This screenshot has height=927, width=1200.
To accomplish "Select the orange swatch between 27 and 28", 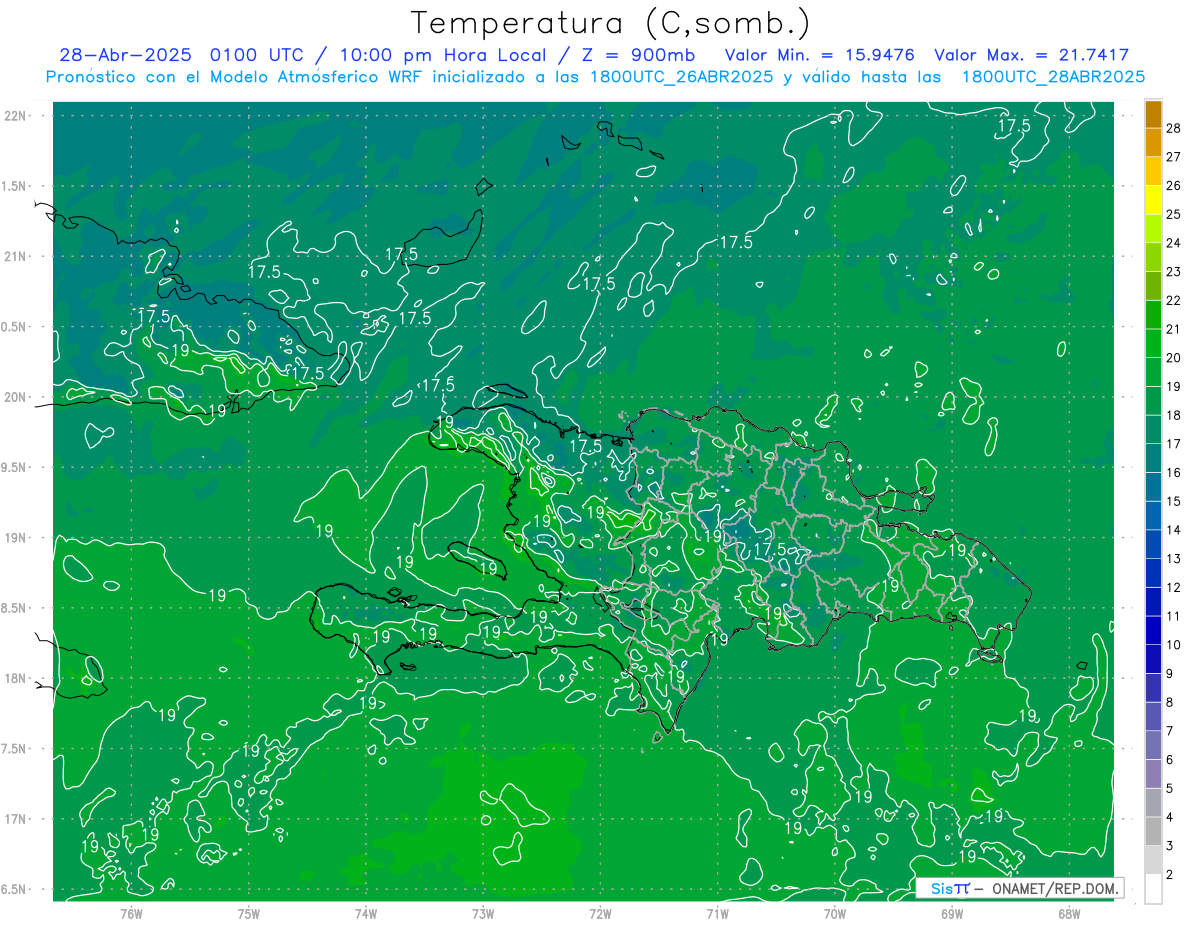I will [1153, 142].
